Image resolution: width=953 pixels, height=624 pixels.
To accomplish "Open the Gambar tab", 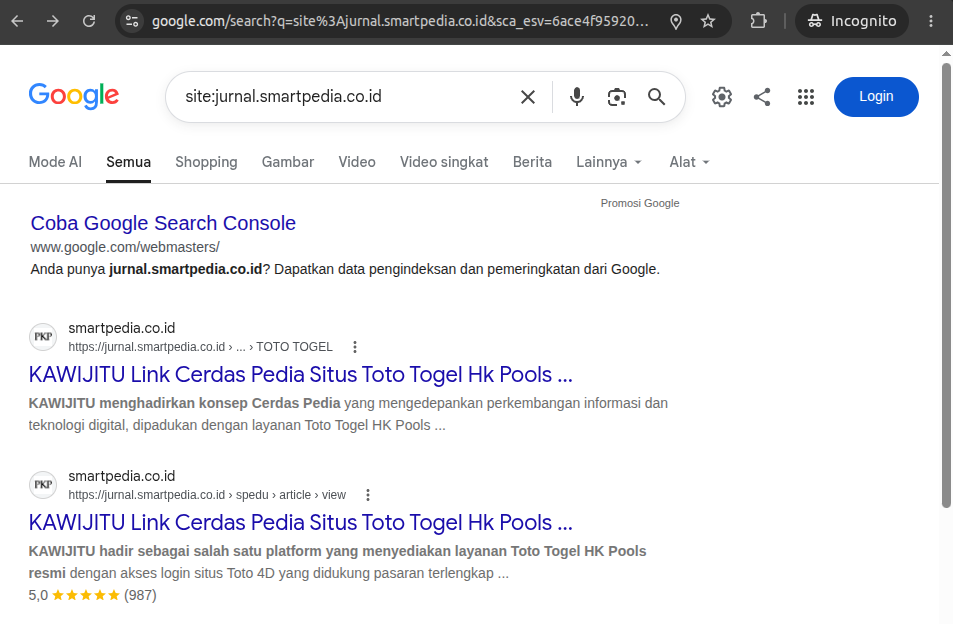I will [288, 162].
